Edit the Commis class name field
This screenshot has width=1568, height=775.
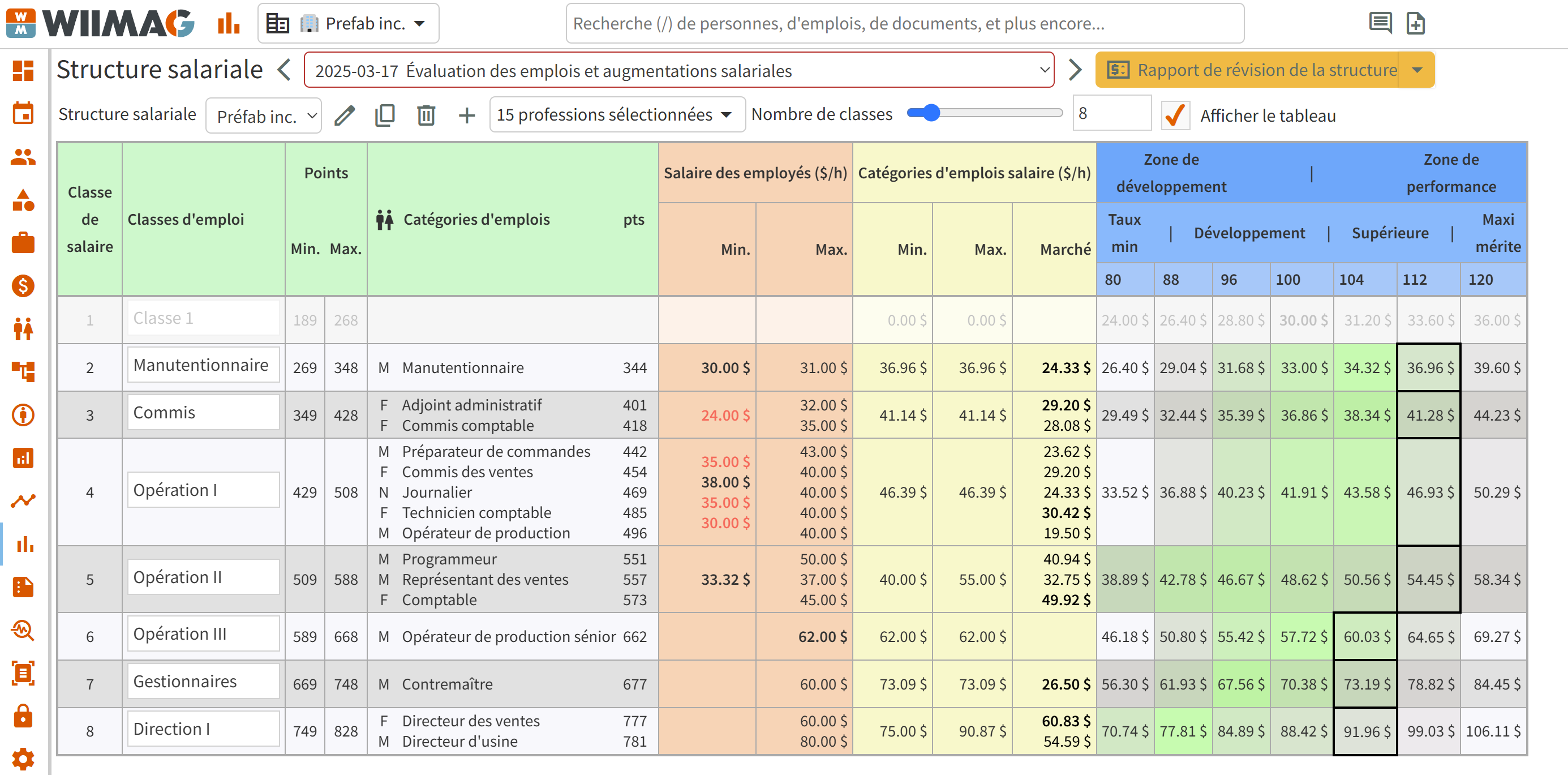point(203,412)
